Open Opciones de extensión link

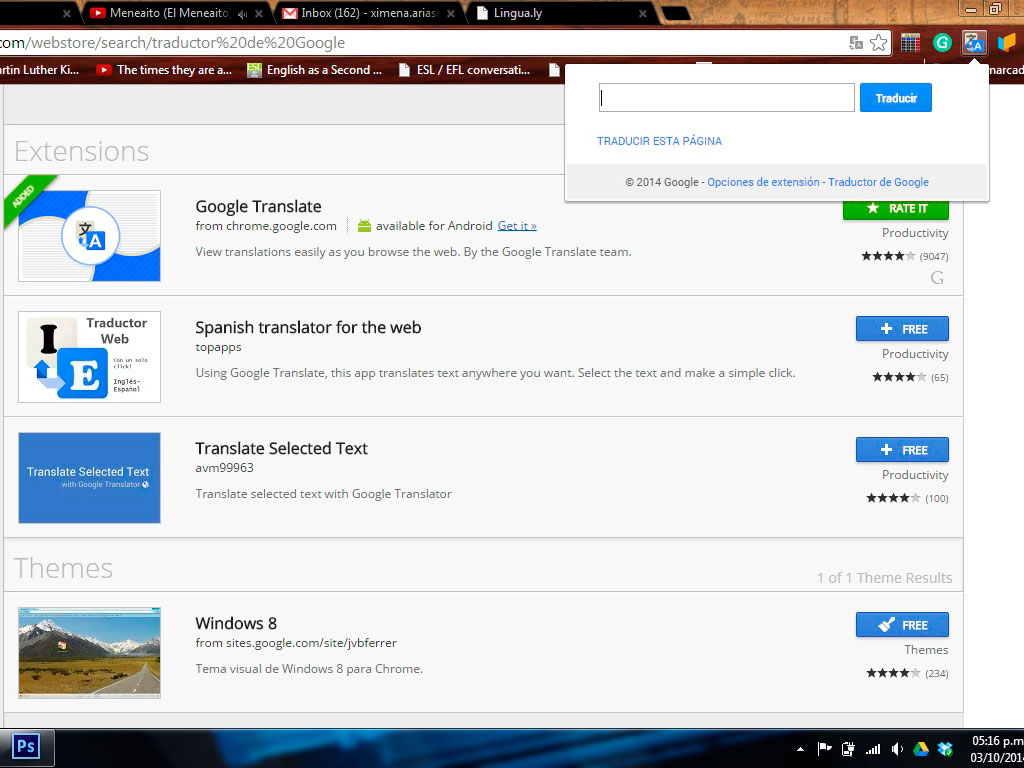point(763,182)
